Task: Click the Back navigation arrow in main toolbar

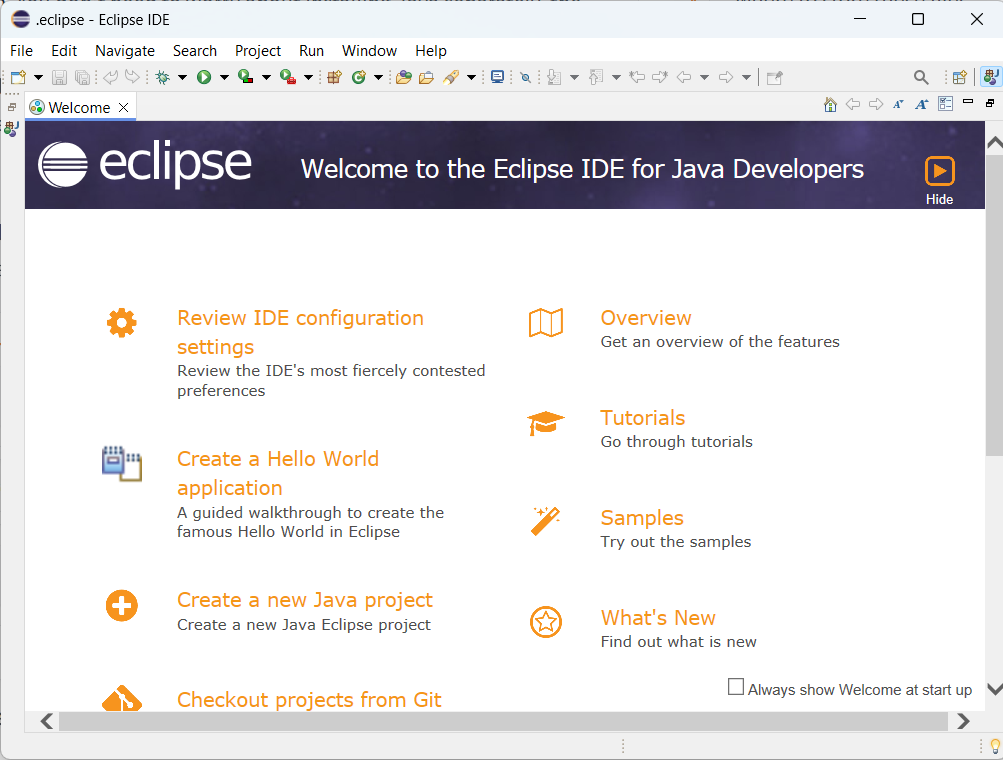Action: point(684,77)
